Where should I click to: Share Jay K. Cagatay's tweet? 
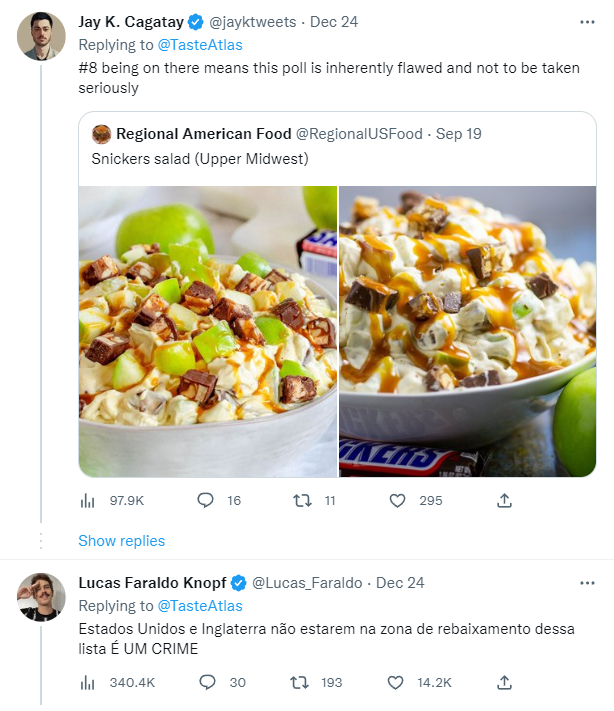505,500
